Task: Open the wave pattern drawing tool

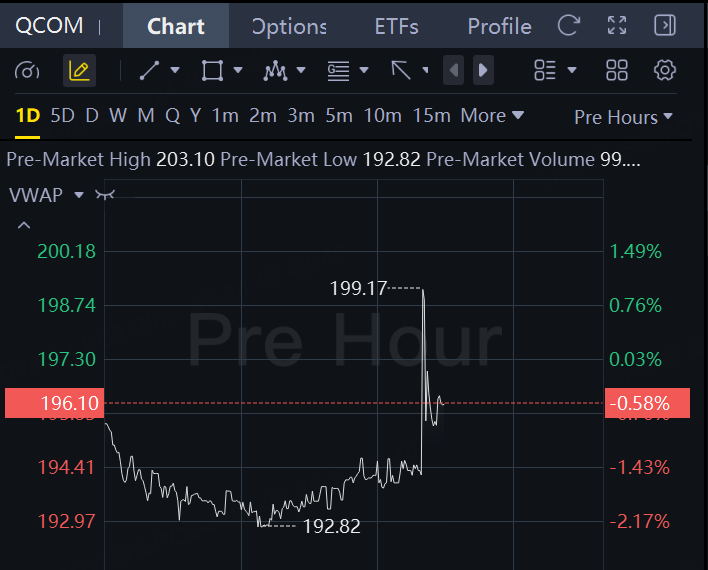Action: coord(275,70)
